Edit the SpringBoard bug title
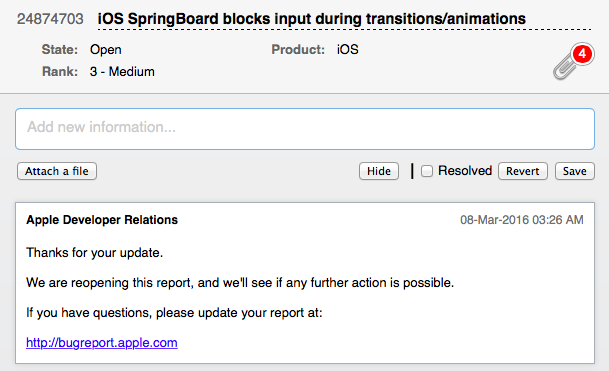 (311, 19)
